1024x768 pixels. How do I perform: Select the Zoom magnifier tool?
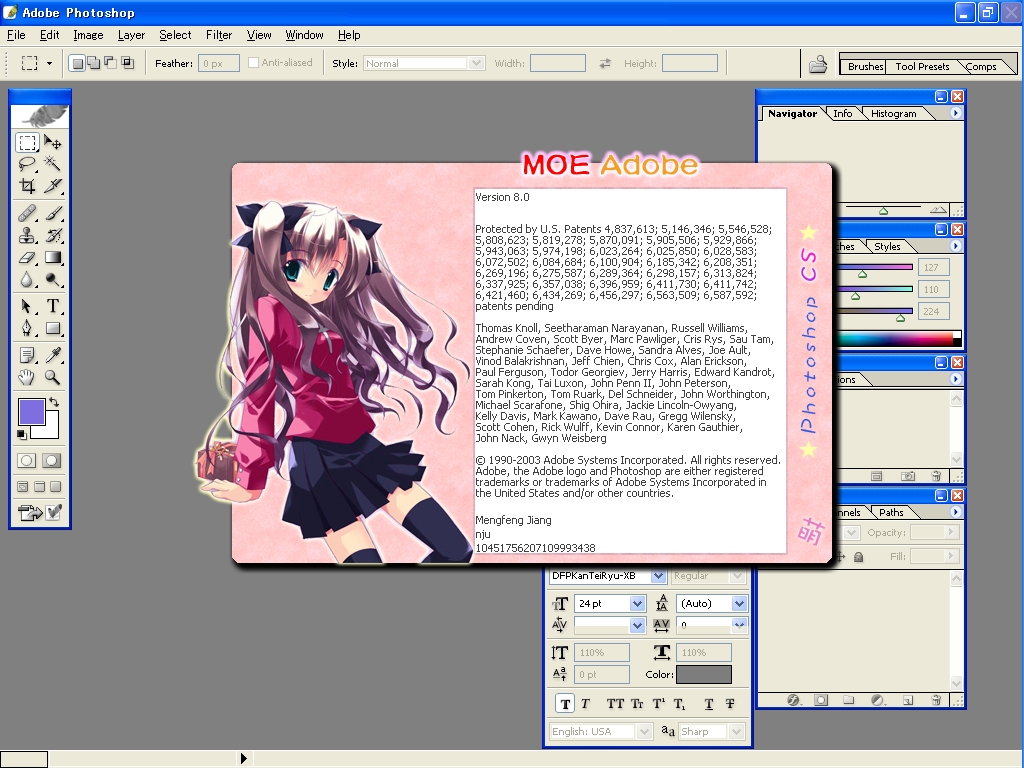(53, 377)
